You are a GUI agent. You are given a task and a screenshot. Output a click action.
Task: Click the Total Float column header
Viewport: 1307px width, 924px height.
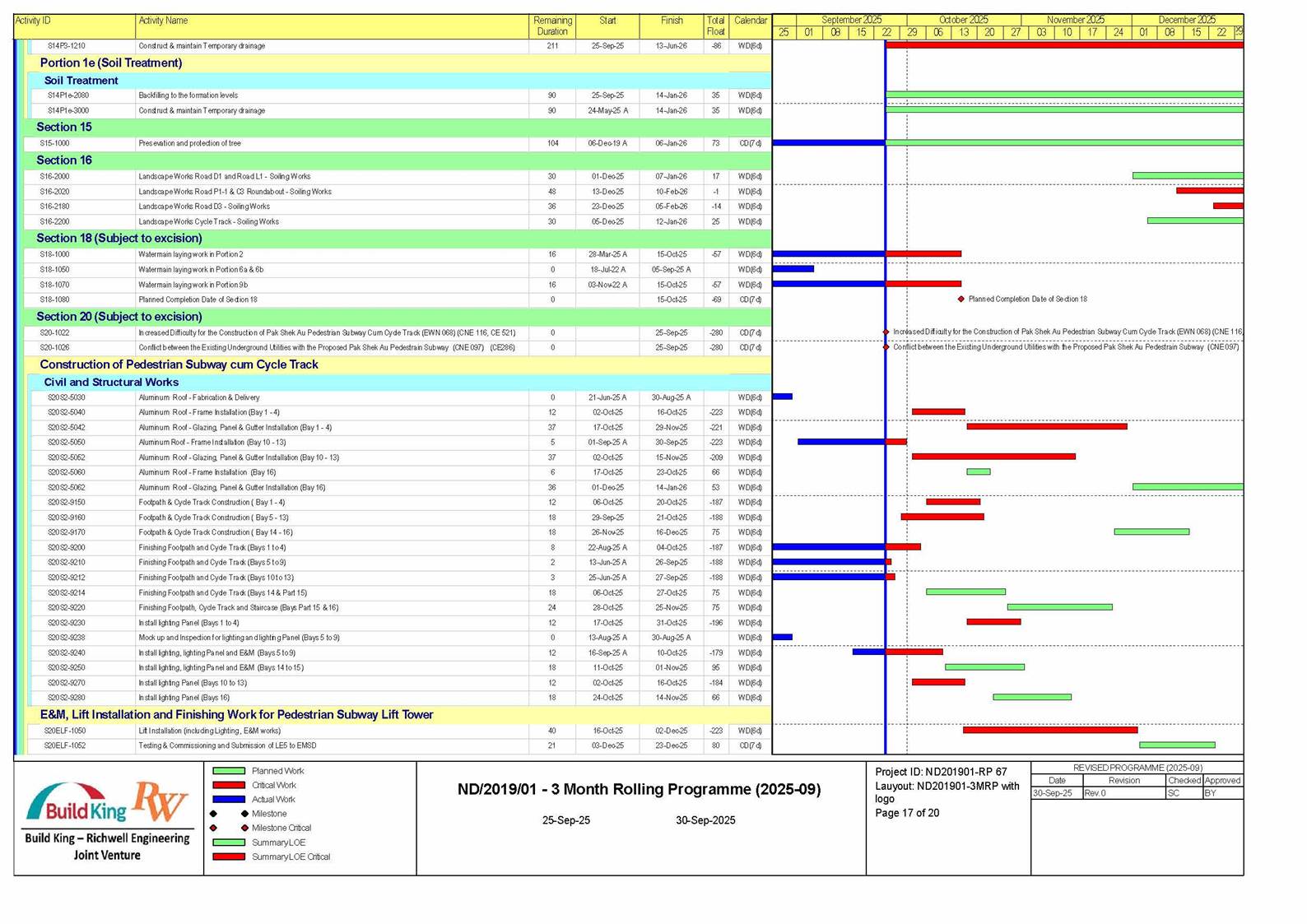pyautogui.click(x=715, y=26)
